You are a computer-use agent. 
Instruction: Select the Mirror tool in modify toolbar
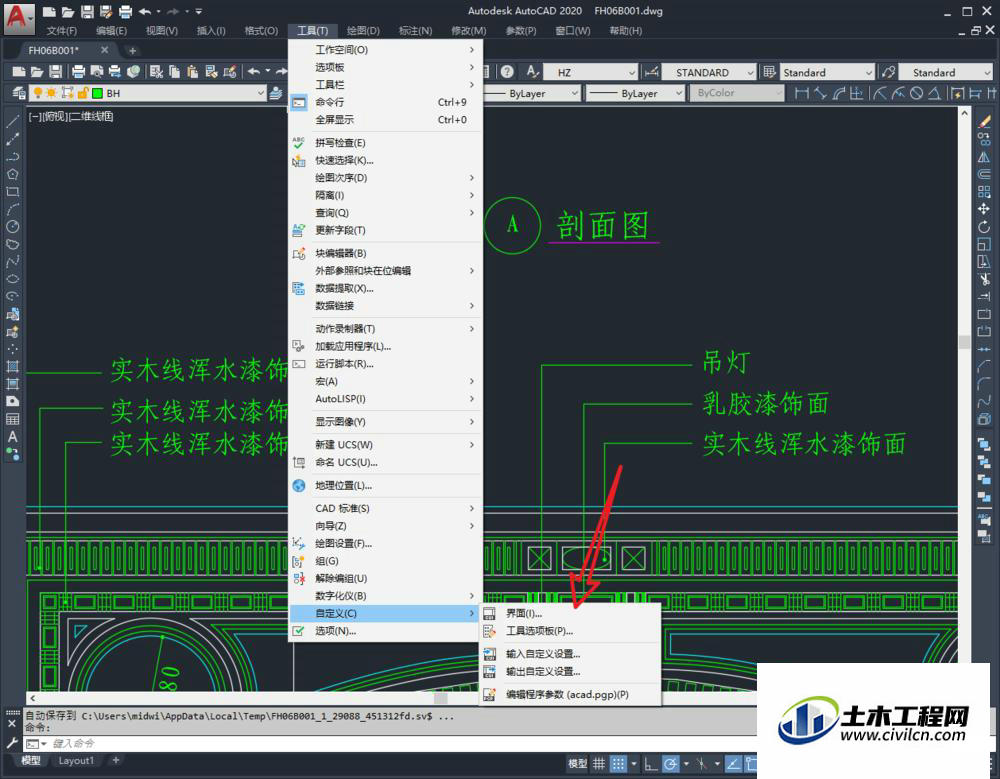984,156
